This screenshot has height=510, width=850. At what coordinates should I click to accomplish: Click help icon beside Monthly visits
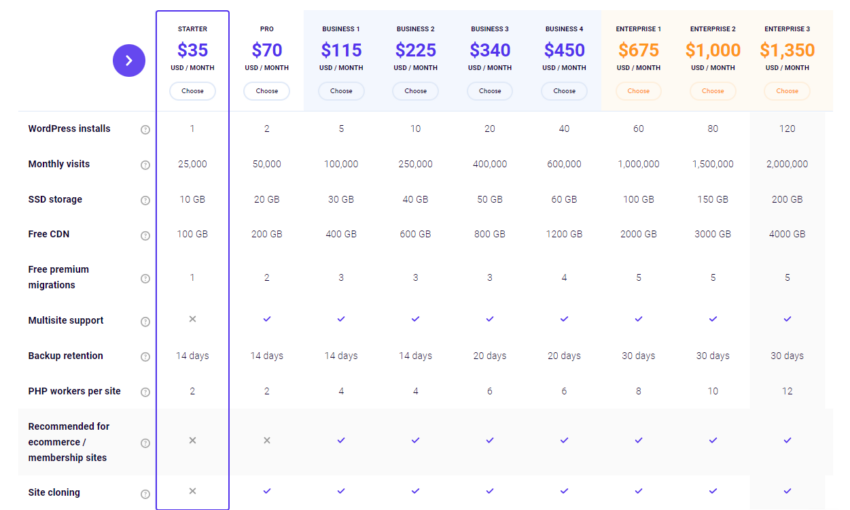(x=145, y=165)
